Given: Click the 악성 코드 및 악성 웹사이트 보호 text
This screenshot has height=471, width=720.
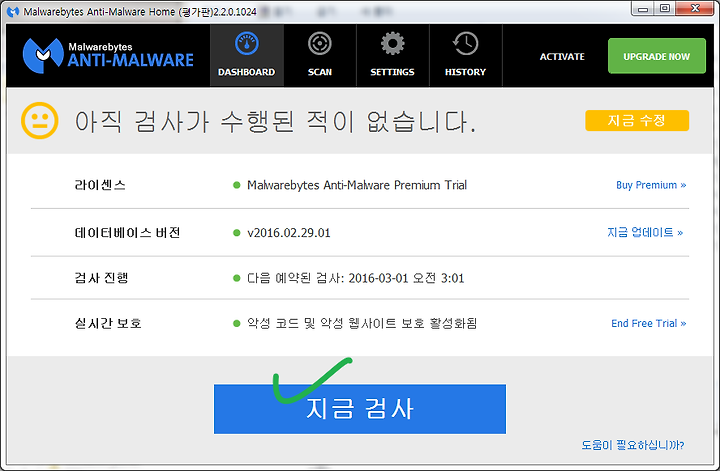Looking at the screenshot, I should coord(362,323).
